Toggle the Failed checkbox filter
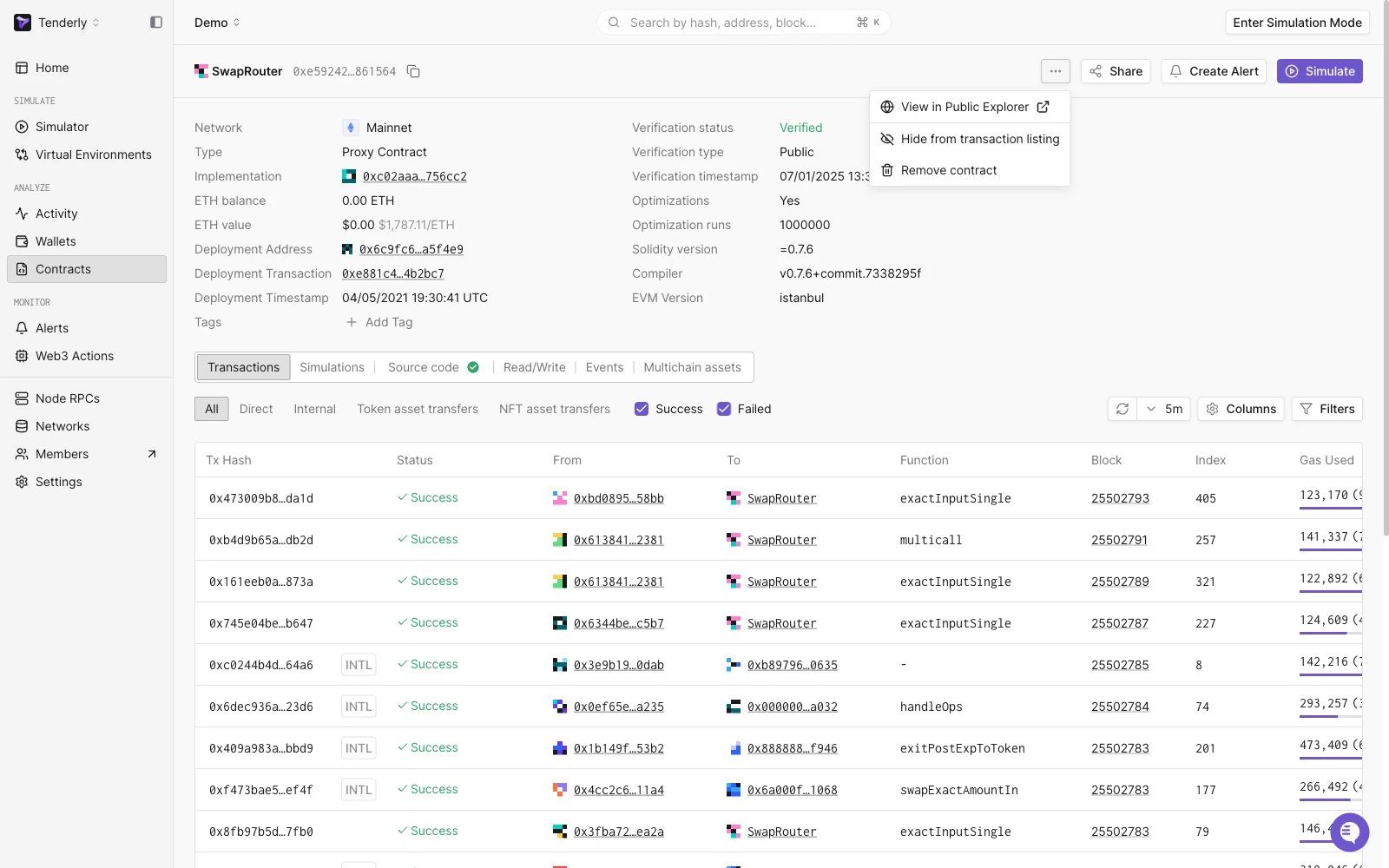Viewport: 1389px width, 868px height. coord(724,409)
